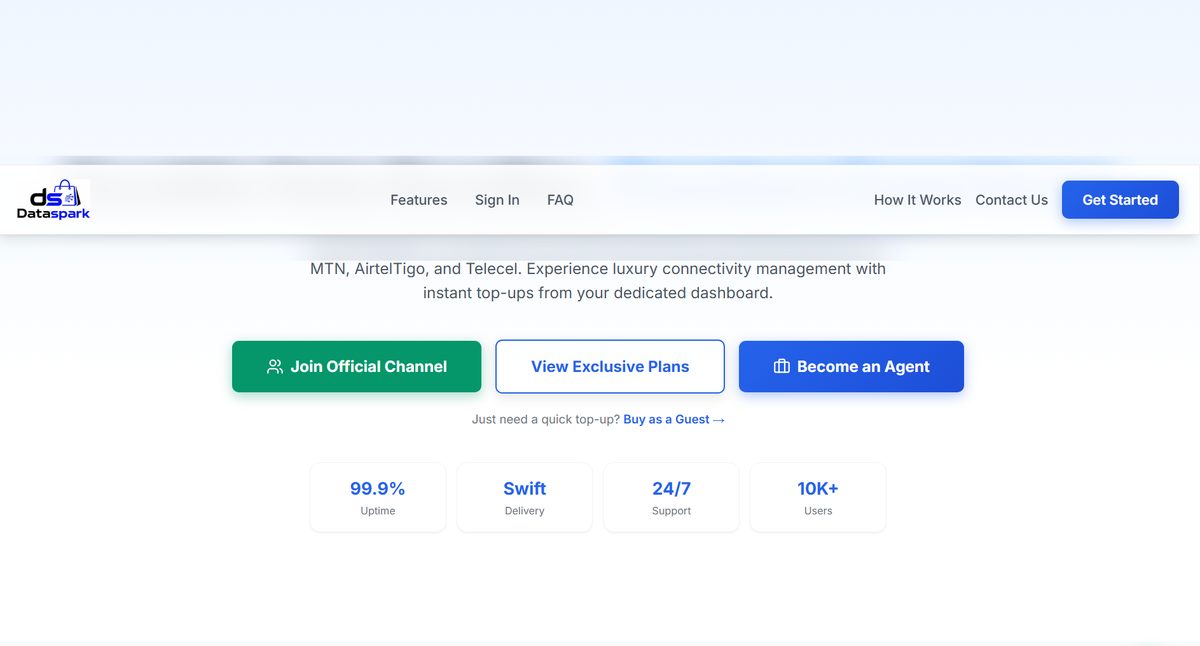Click the Dataspark logo
Viewport: 1200px width, 646px height.
[53, 200]
